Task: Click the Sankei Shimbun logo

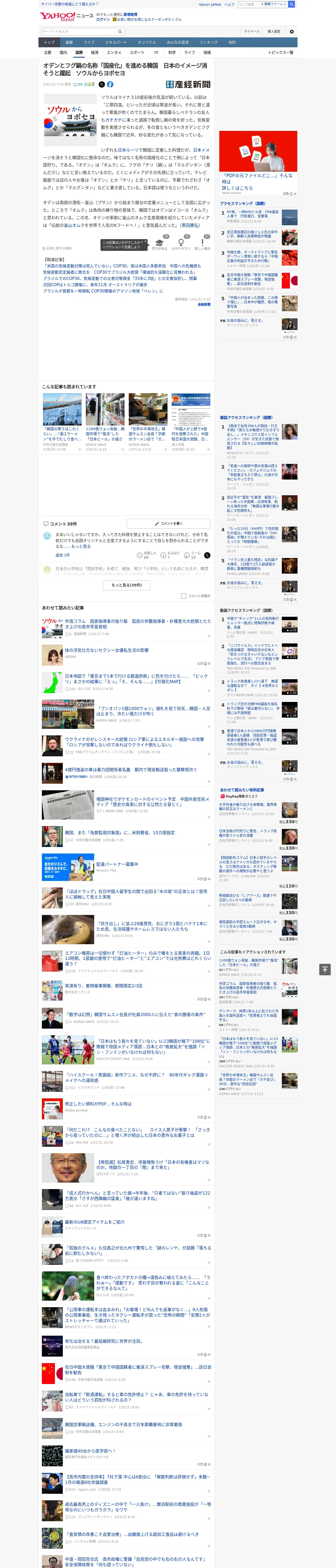Action: [188, 85]
